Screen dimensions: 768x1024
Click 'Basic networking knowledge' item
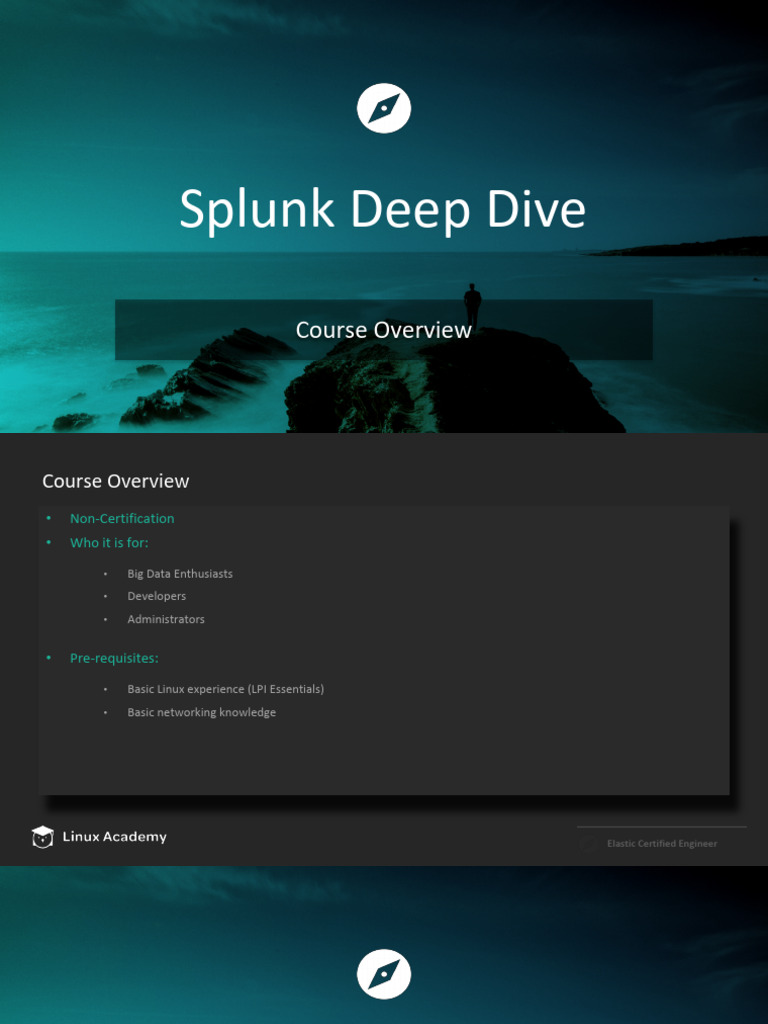202,712
